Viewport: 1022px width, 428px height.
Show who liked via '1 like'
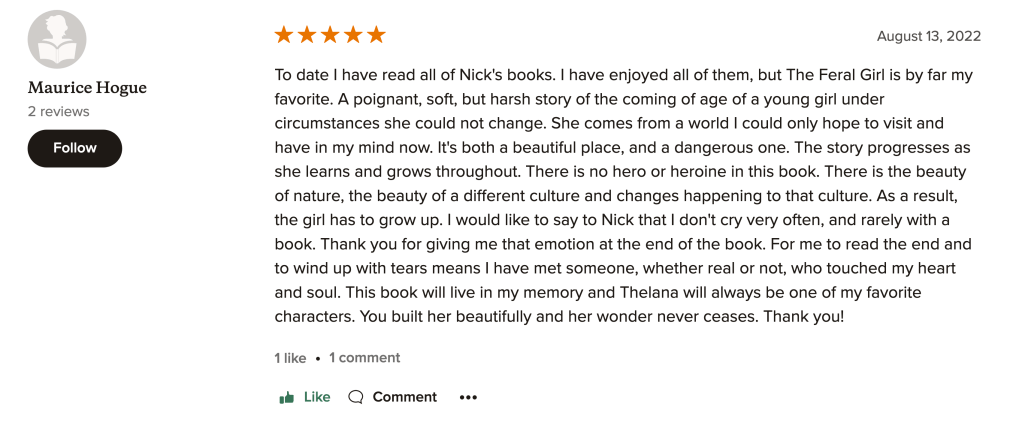point(290,358)
